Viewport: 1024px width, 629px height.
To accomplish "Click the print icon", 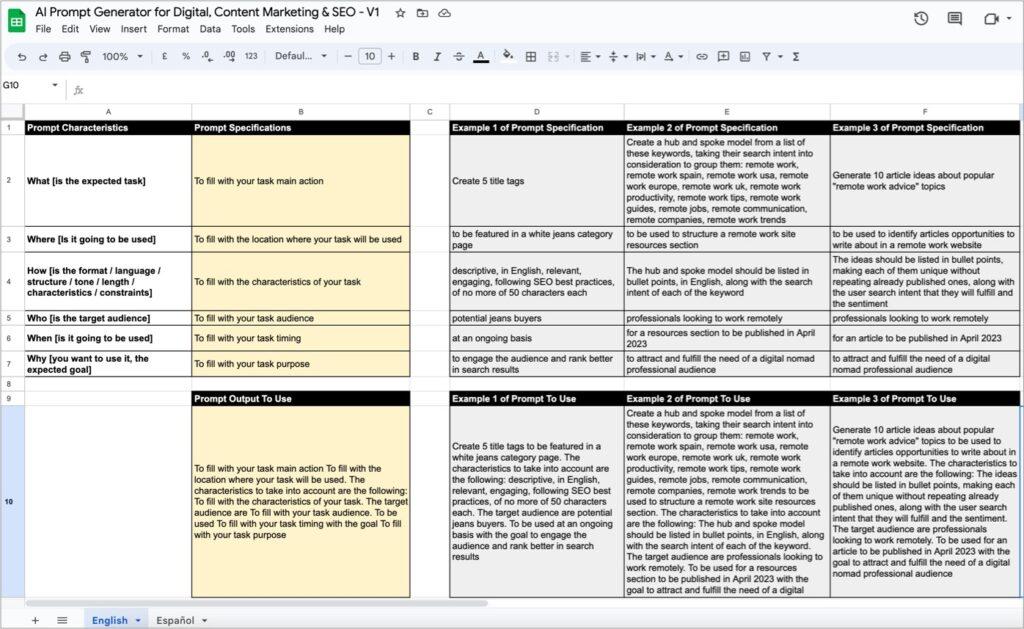I will pyautogui.click(x=64, y=57).
